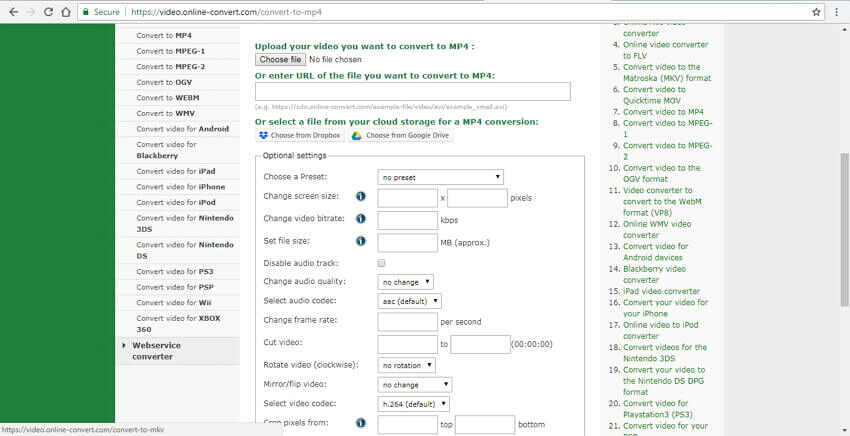Click the page vertical scrollbar thumb
The height and width of the screenshot is (436, 850).
(844, 229)
